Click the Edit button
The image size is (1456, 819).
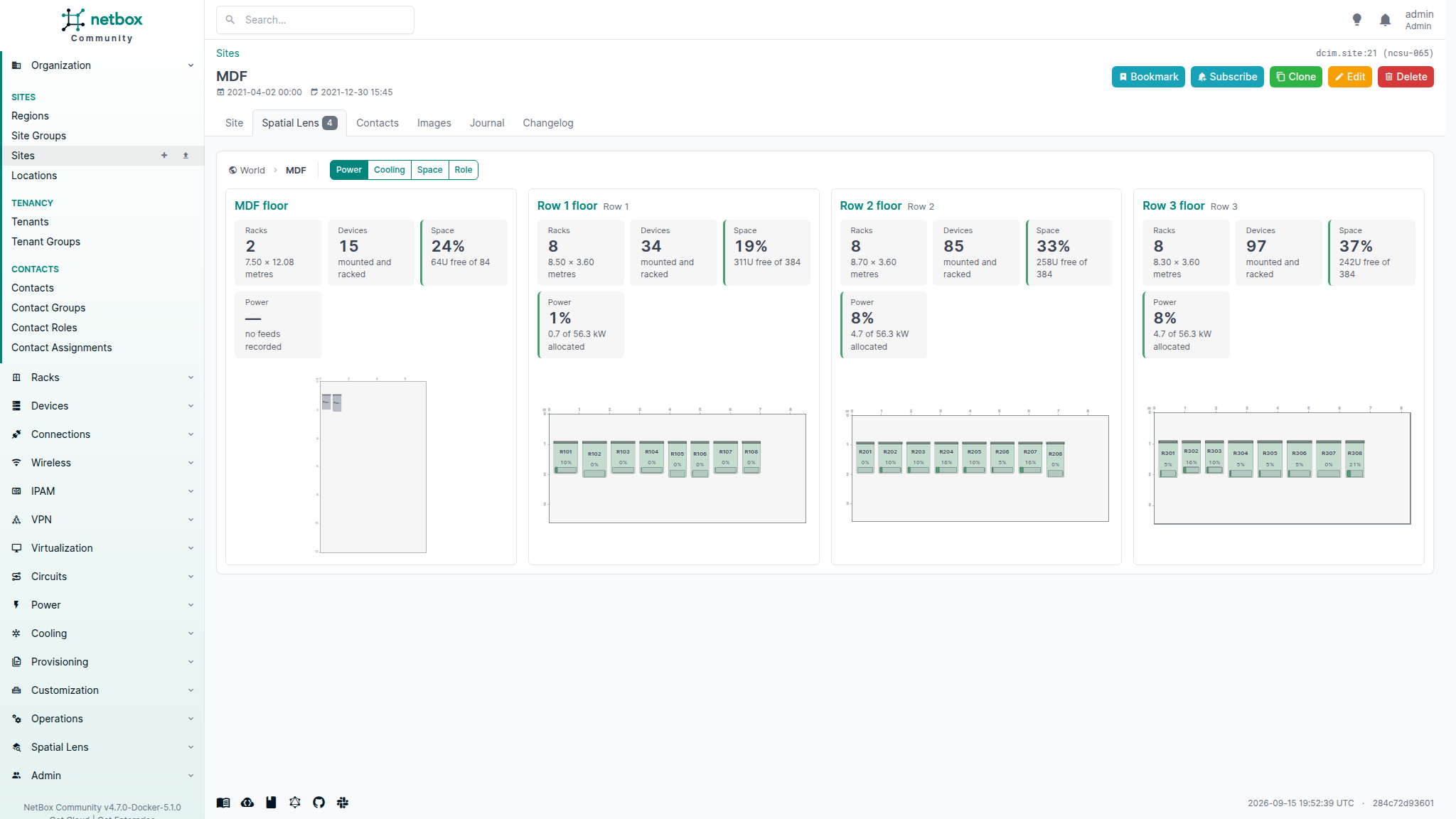pos(1349,77)
